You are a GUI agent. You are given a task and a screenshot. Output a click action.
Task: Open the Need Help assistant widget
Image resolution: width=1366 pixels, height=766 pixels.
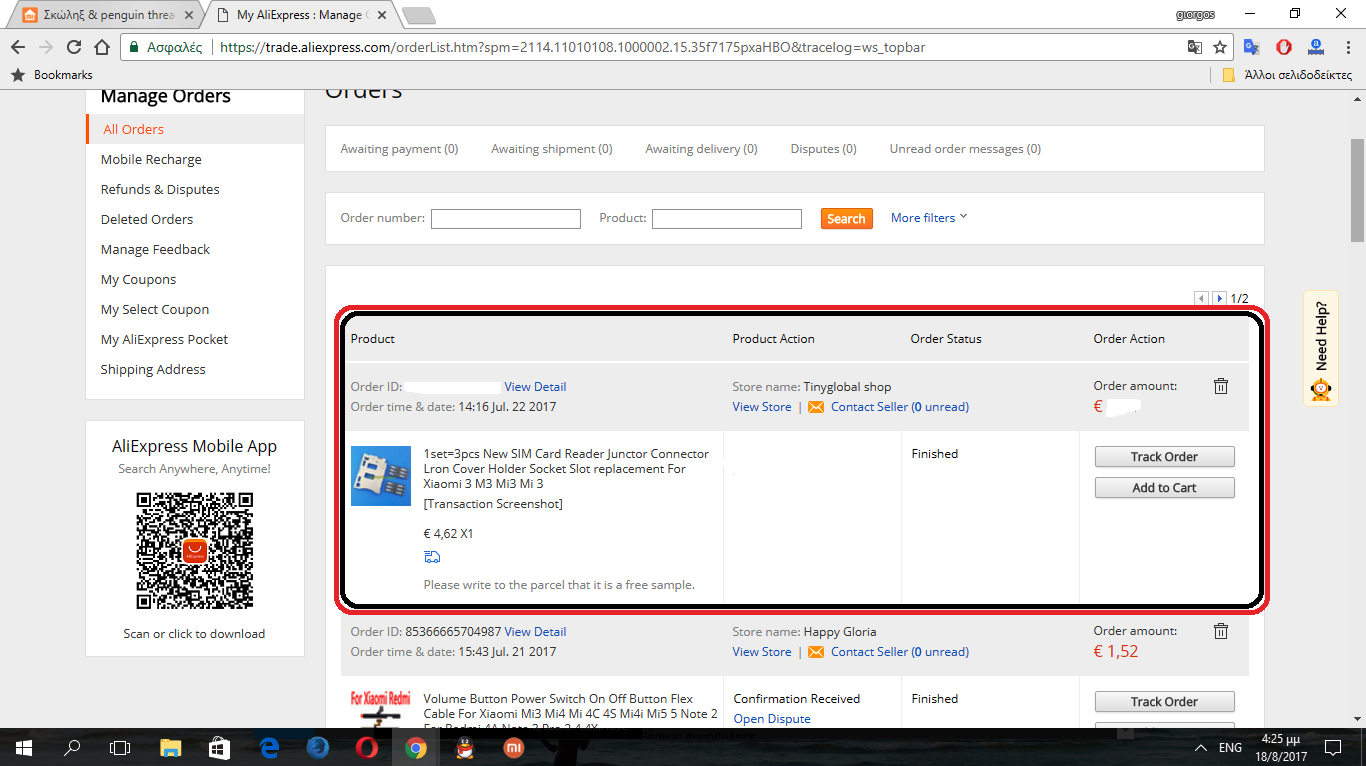point(1321,348)
